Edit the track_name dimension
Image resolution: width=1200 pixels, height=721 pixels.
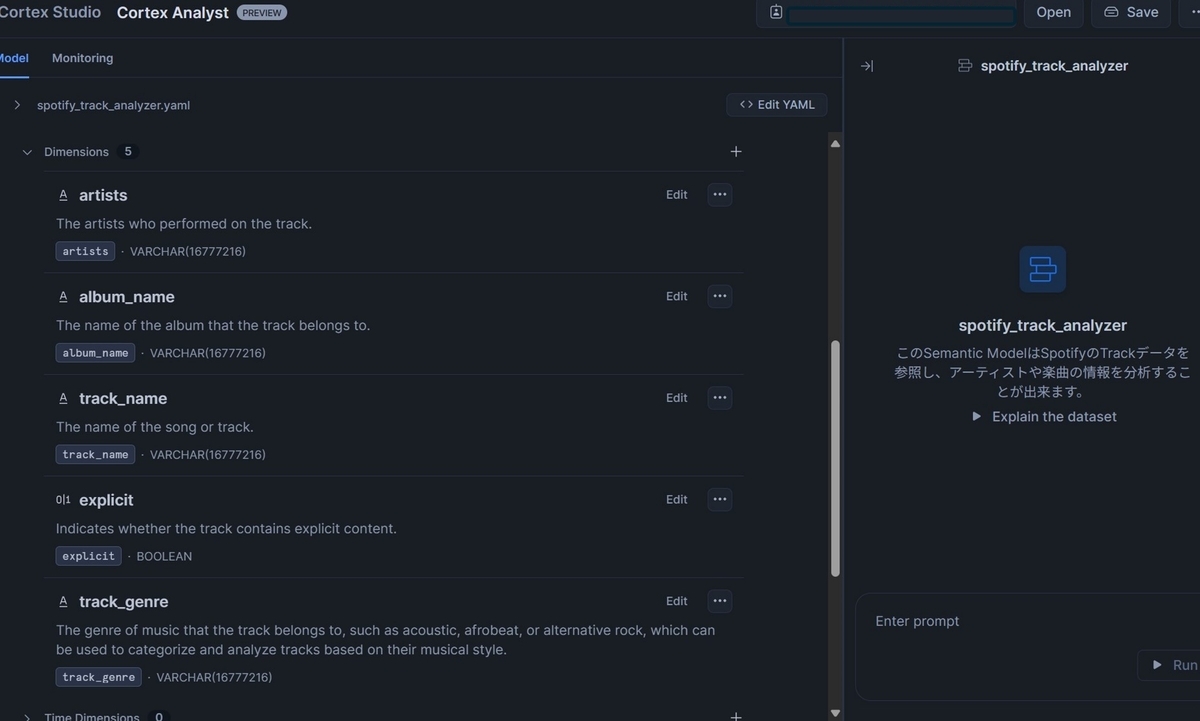(x=677, y=398)
